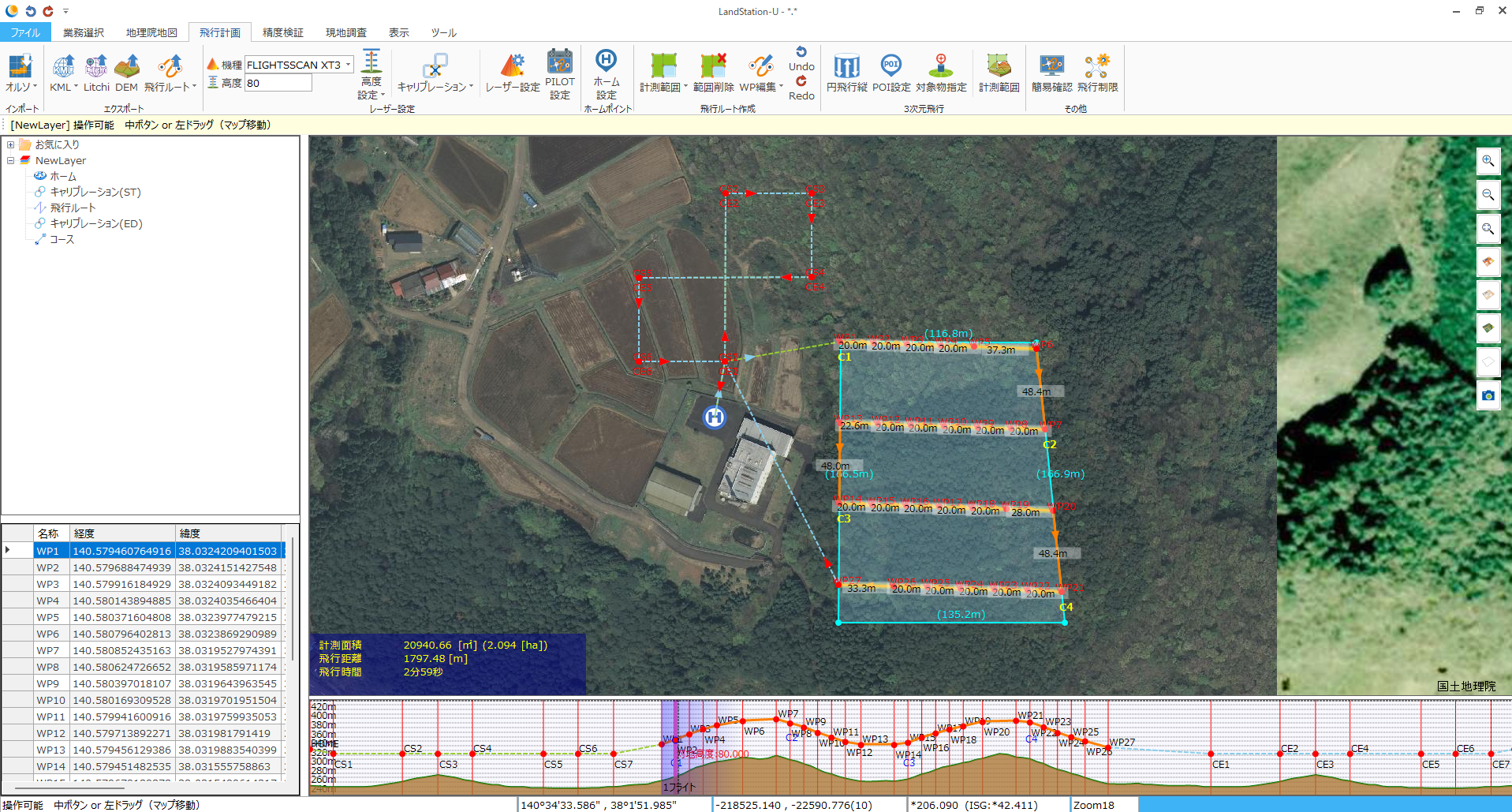Select 飛行ルート item in layer tree

pyautogui.click(x=73, y=208)
